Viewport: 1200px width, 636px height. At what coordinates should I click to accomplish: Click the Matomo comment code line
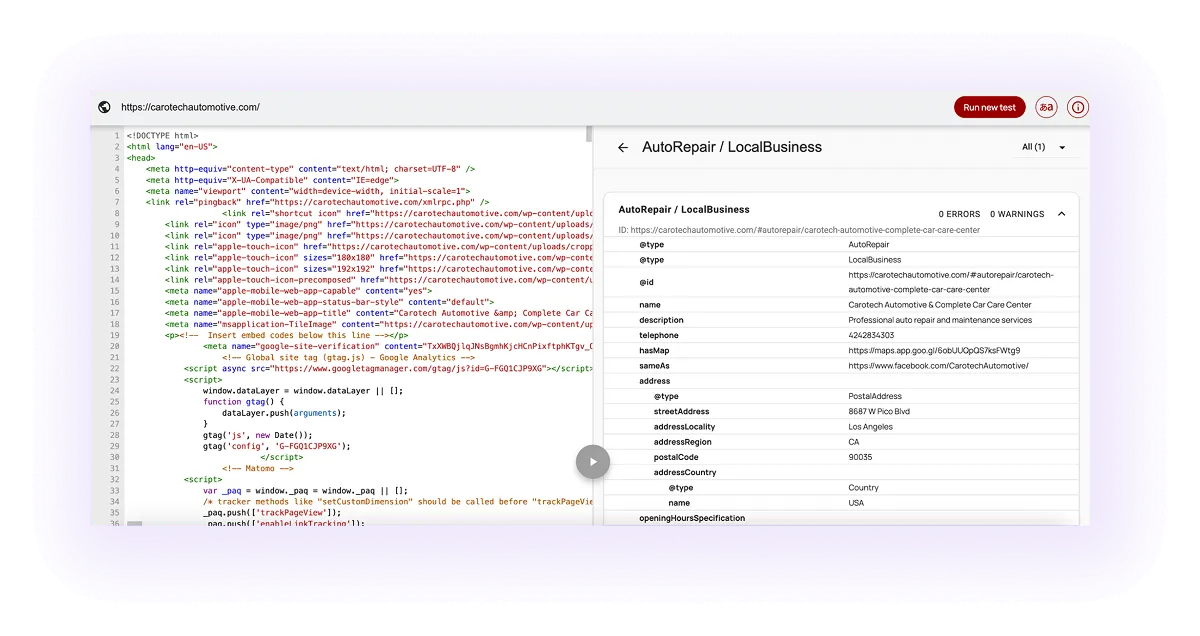pos(257,468)
